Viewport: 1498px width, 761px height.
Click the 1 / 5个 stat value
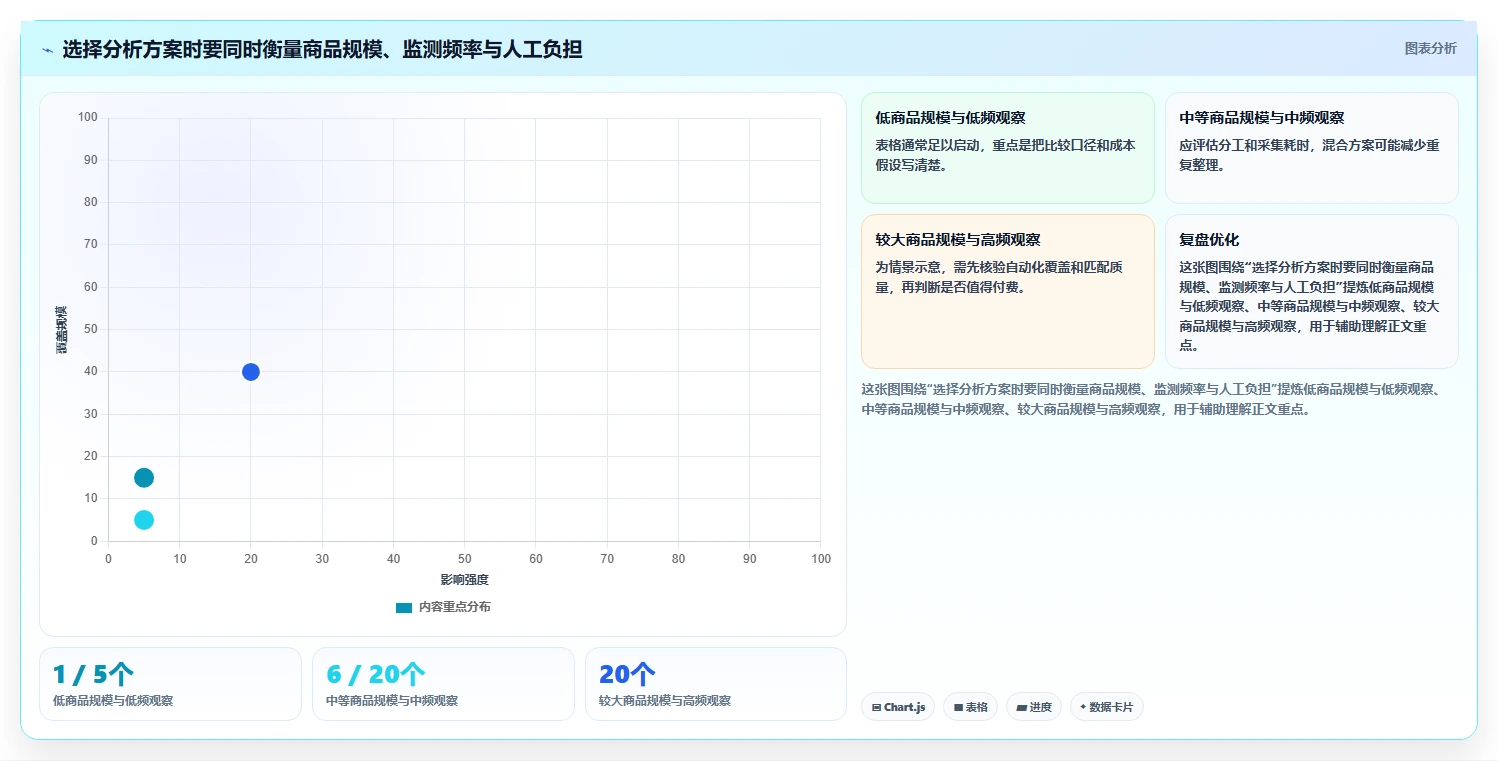(x=93, y=674)
